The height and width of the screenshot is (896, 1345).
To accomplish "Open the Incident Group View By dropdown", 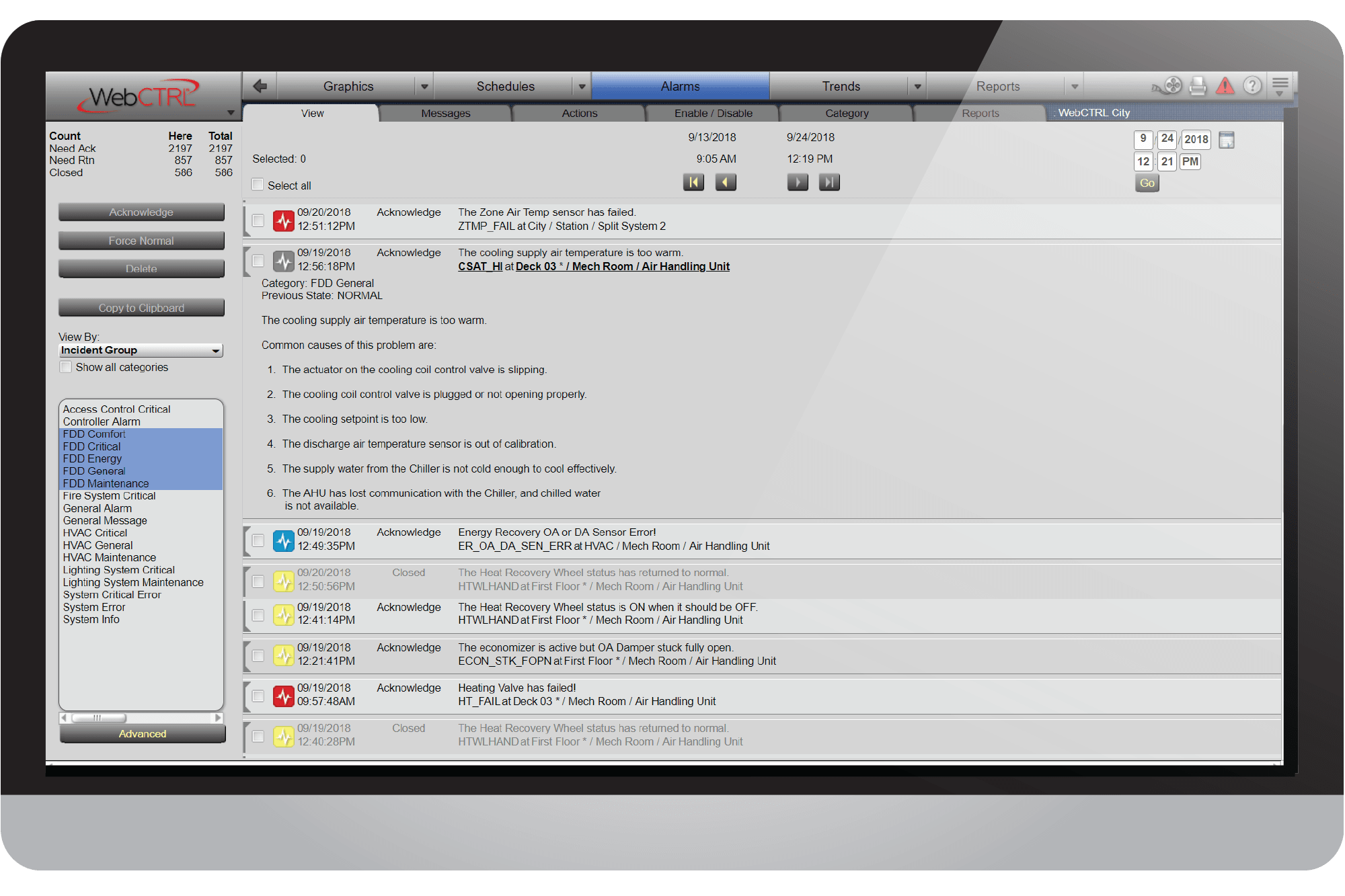I will tap(141, 350).
